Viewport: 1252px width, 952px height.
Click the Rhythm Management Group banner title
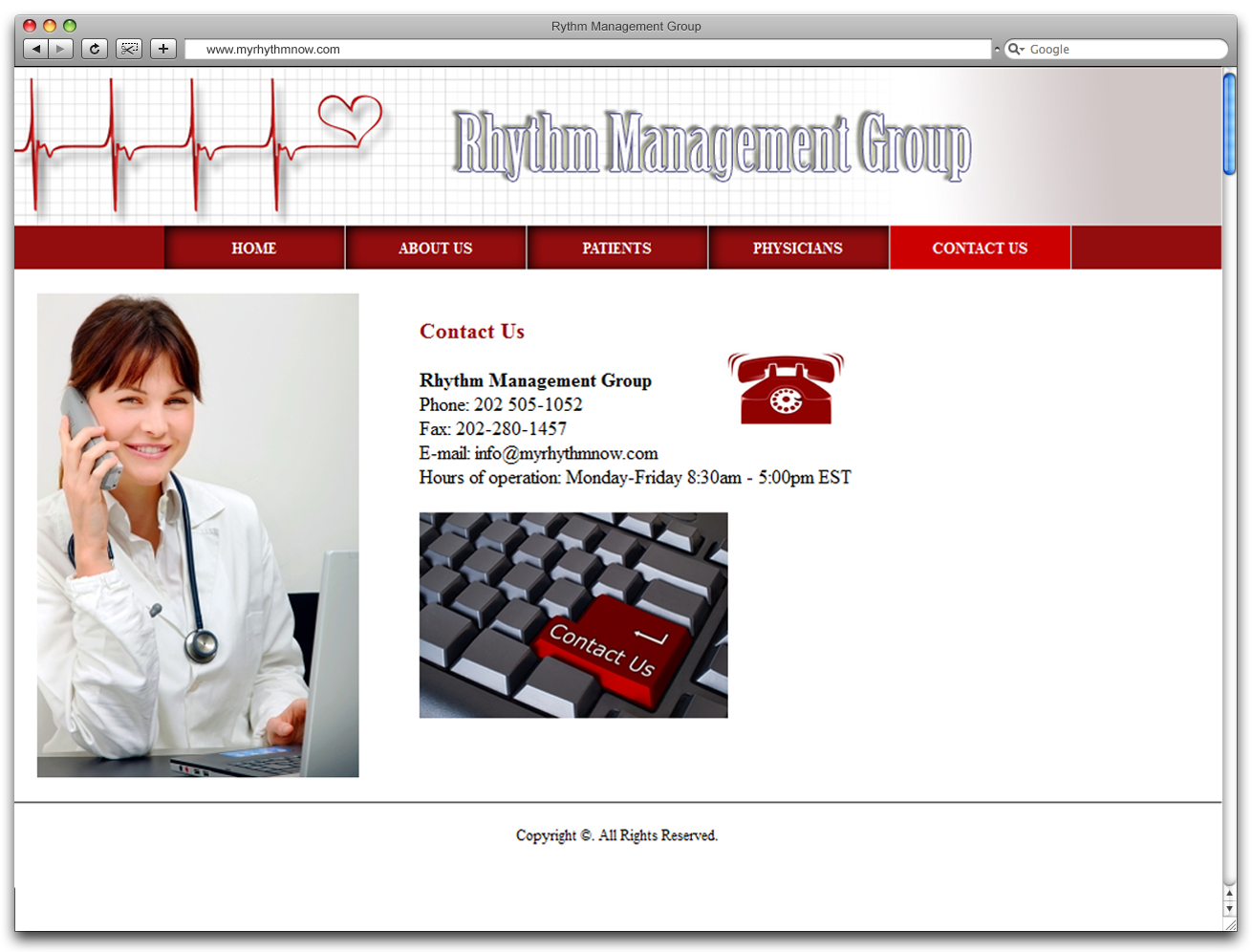(x=712, y=144)
